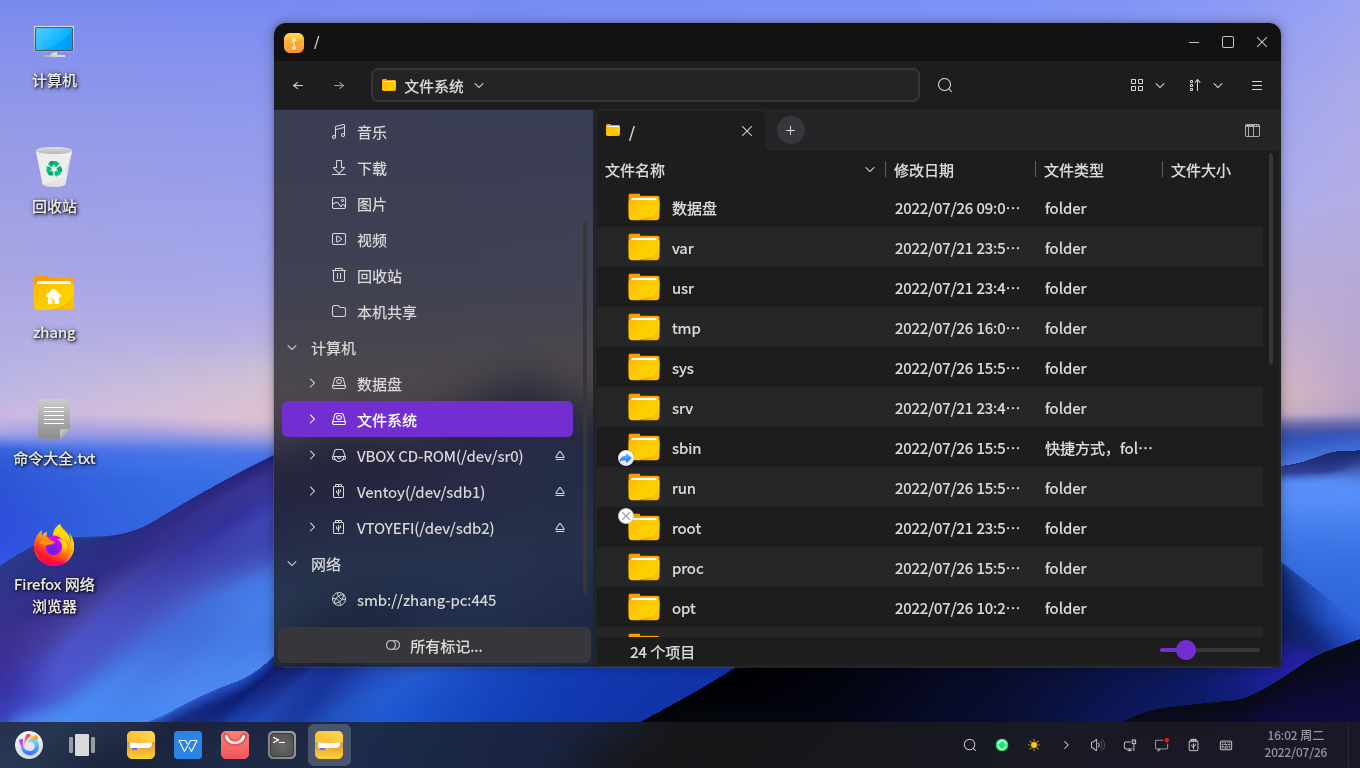Launch Firefox 网络浏览器 from the desktop

[54, 545]
